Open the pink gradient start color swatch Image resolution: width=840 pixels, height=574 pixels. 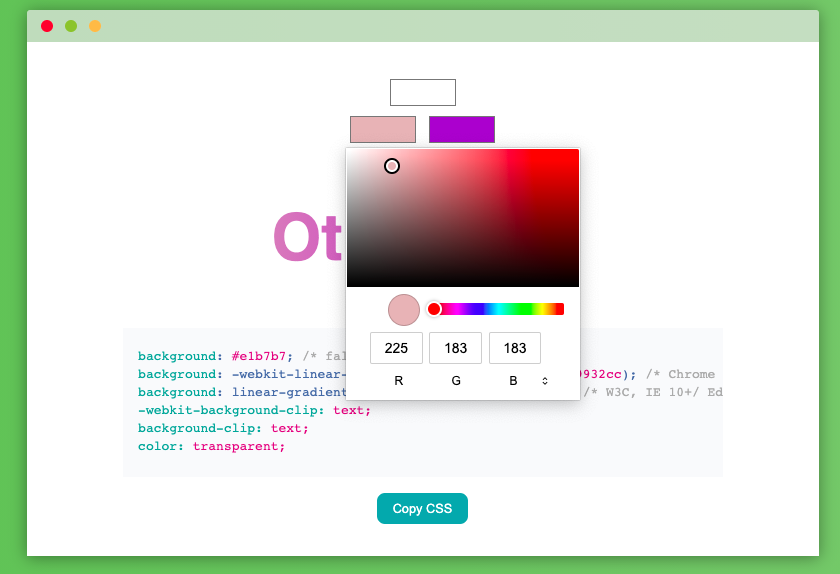point(383,129)
